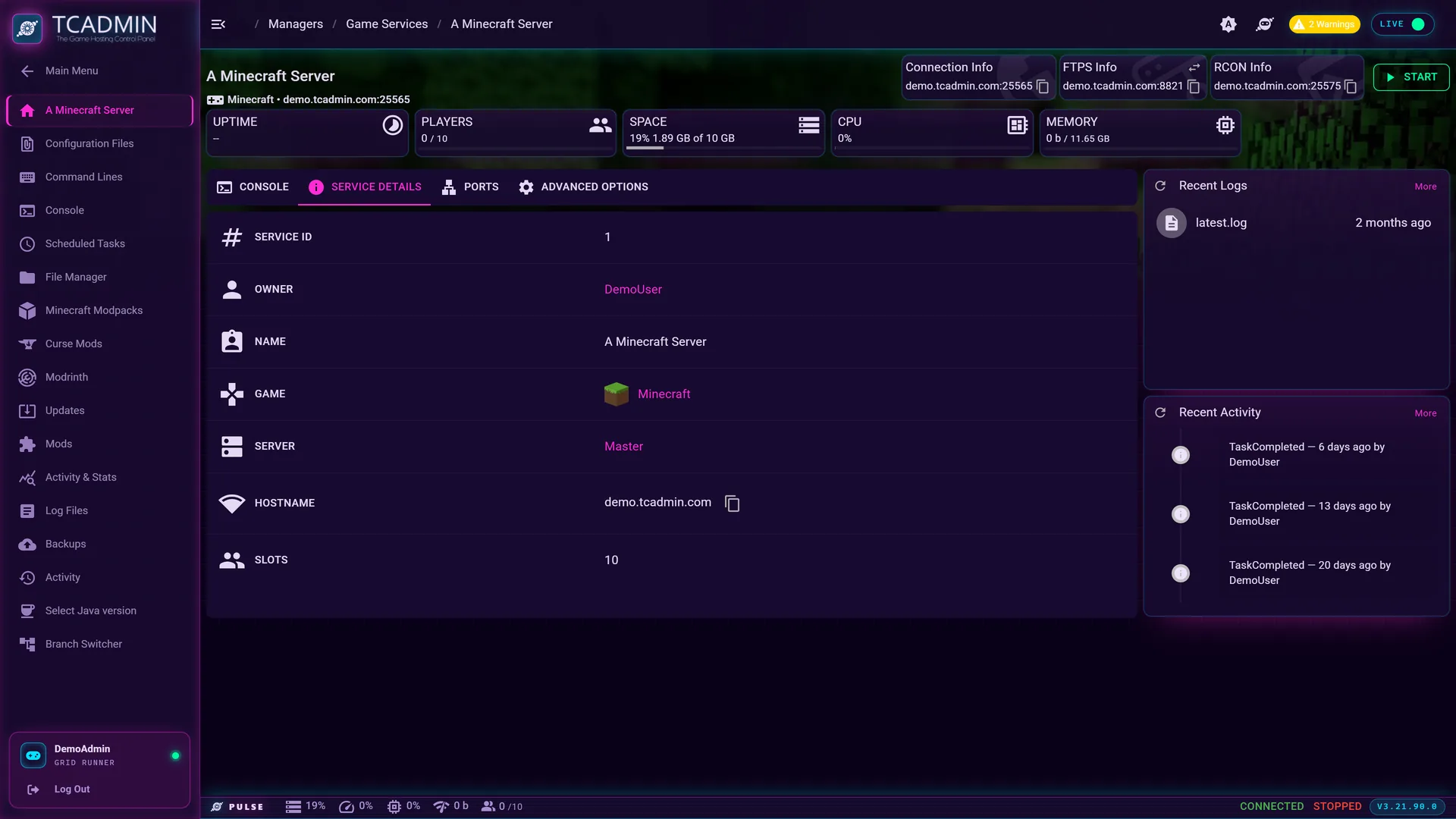This screenshot has height=819, width=1456.
Task: Copy the Connection Info address
Action: tap(1043, 86)
